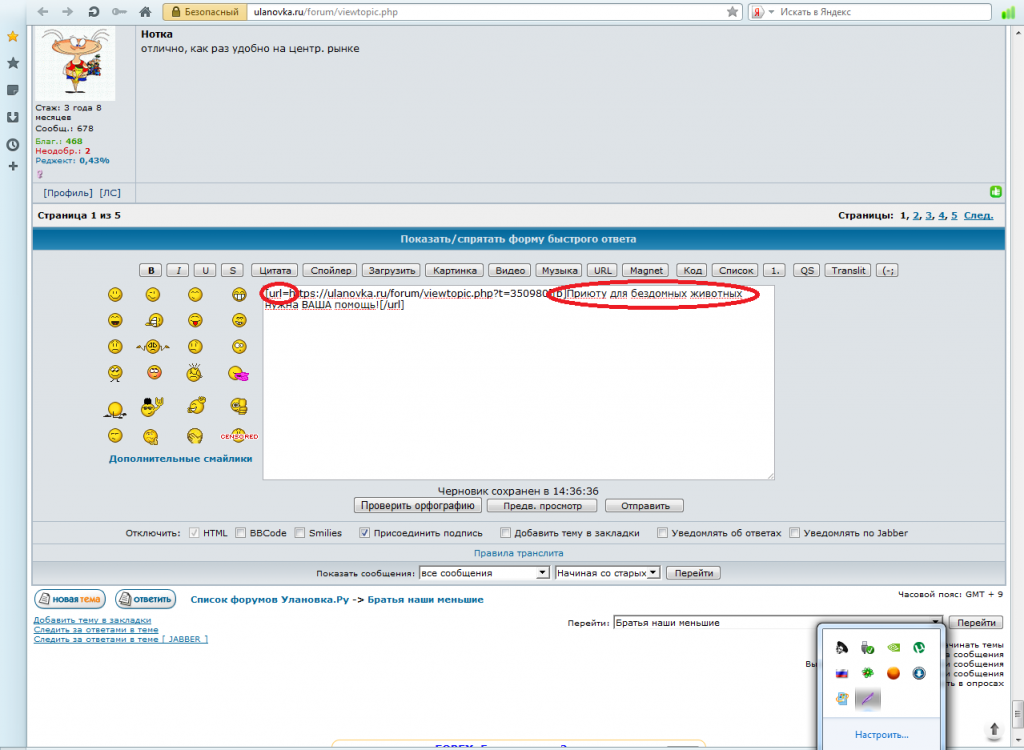Open the Yandex search engine selector arrow
This screenshot has height=750, width=1024.
771,12
